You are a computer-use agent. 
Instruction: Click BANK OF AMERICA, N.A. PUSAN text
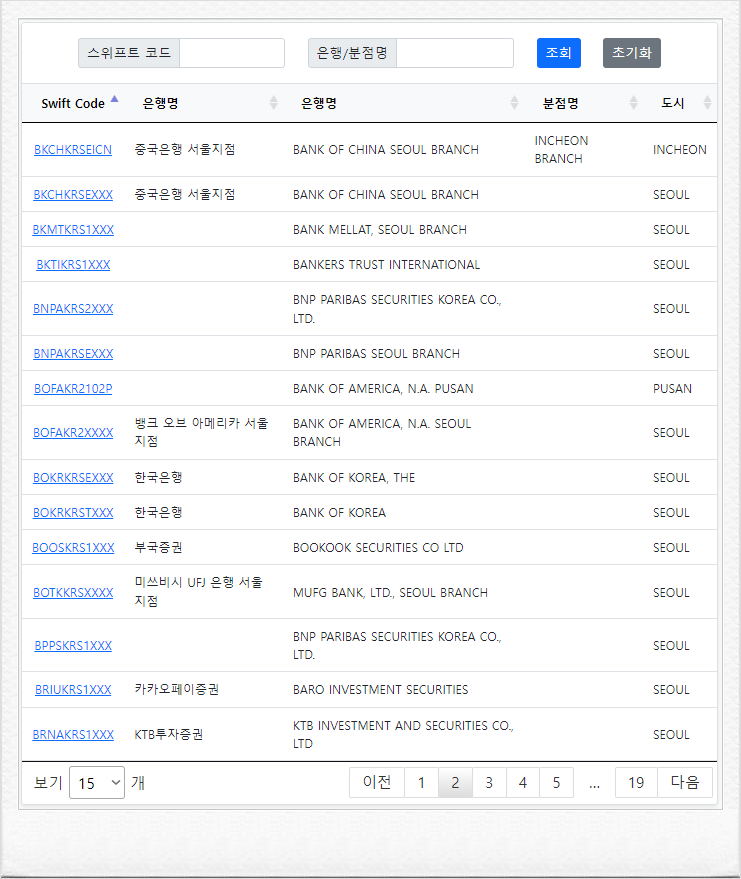click(x=383, y=388)
